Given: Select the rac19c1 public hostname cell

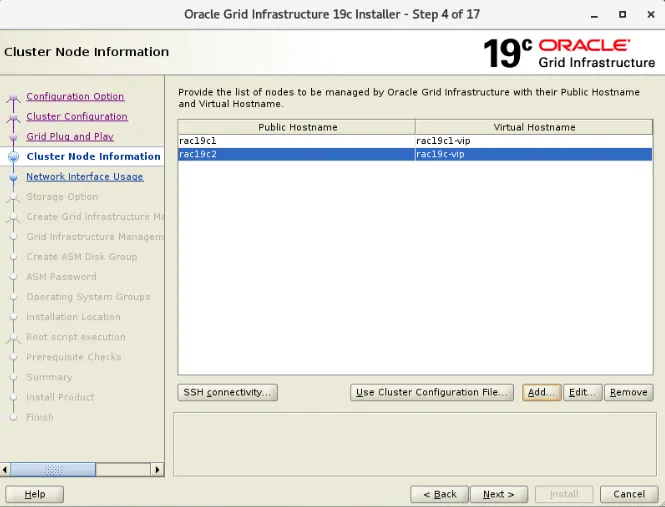Looking at the screenshot, I should click(x=296, y=141).
